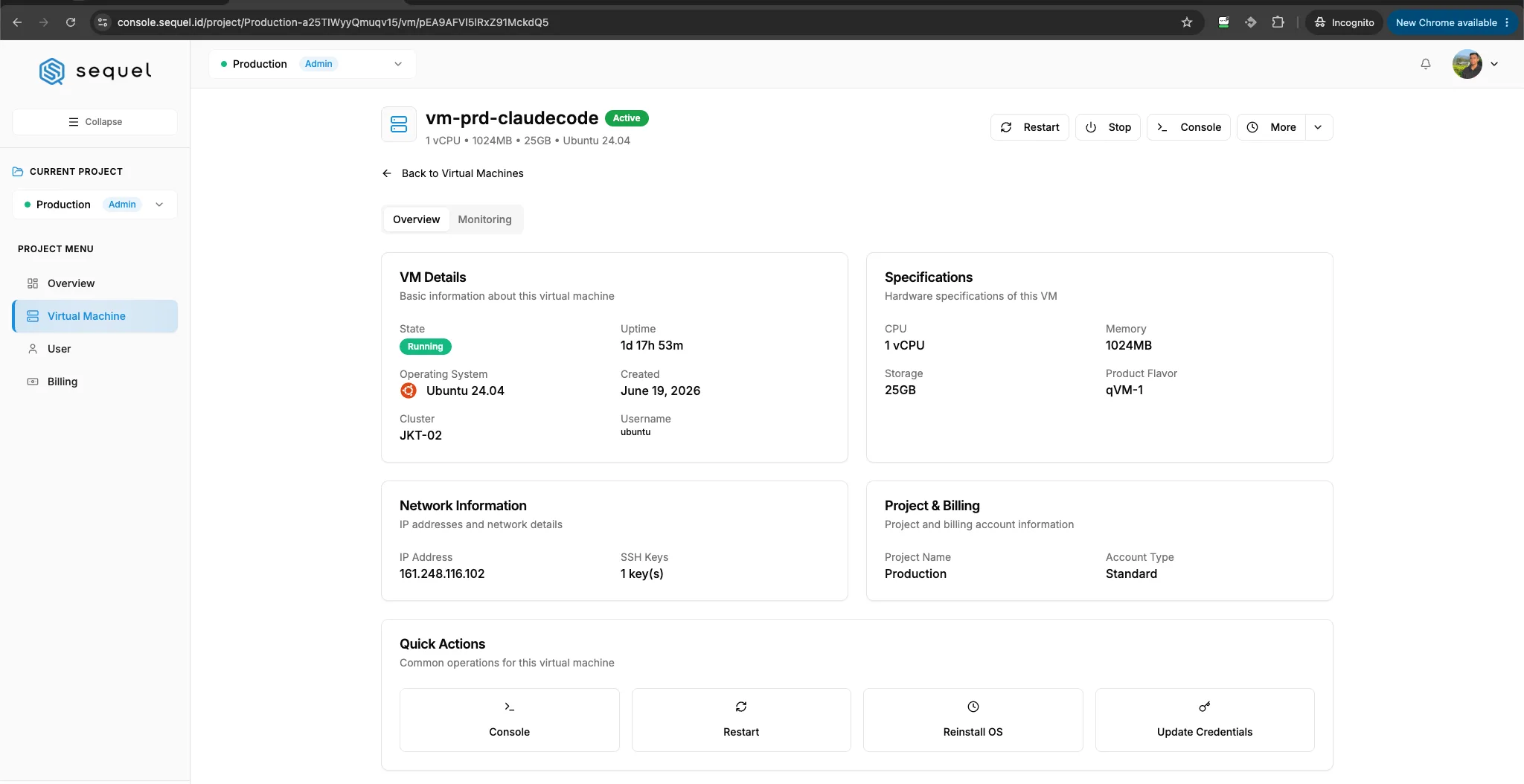Open the Production project selector in top bar
Screen dimensions: 1524x784
[312, 64]
